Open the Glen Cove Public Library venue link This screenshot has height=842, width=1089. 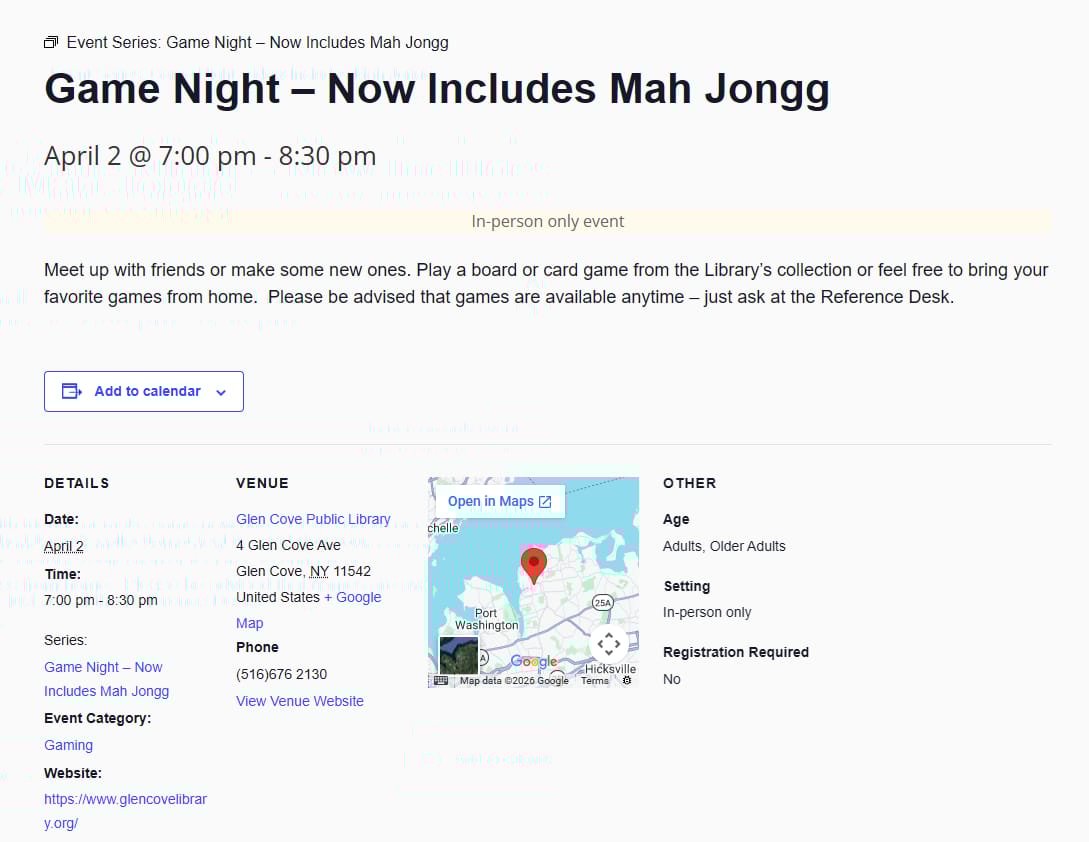[313, 519]
